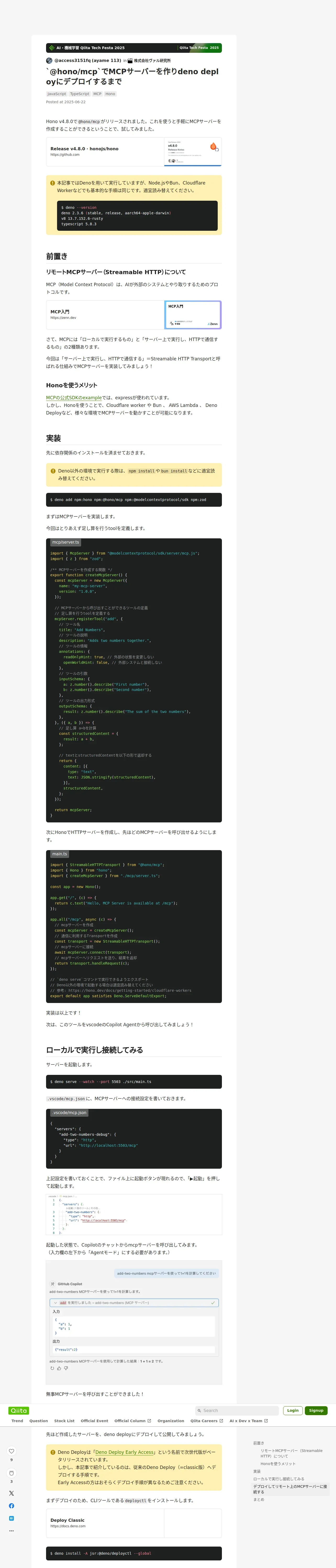This screenshot has height=1568, width=336.
Task: Click the MCP入門 card thumbnail image
Action: click(x=193, y=315)
